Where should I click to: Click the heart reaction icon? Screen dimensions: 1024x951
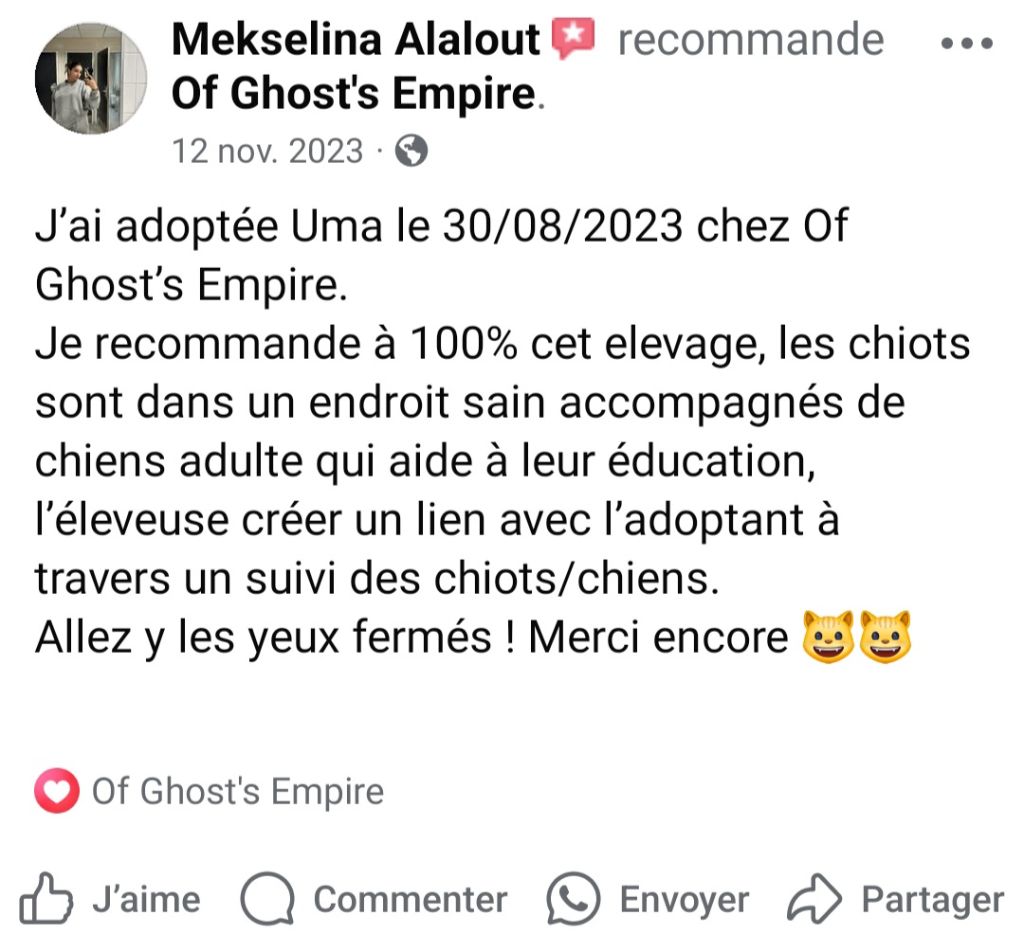coord(57,790)
